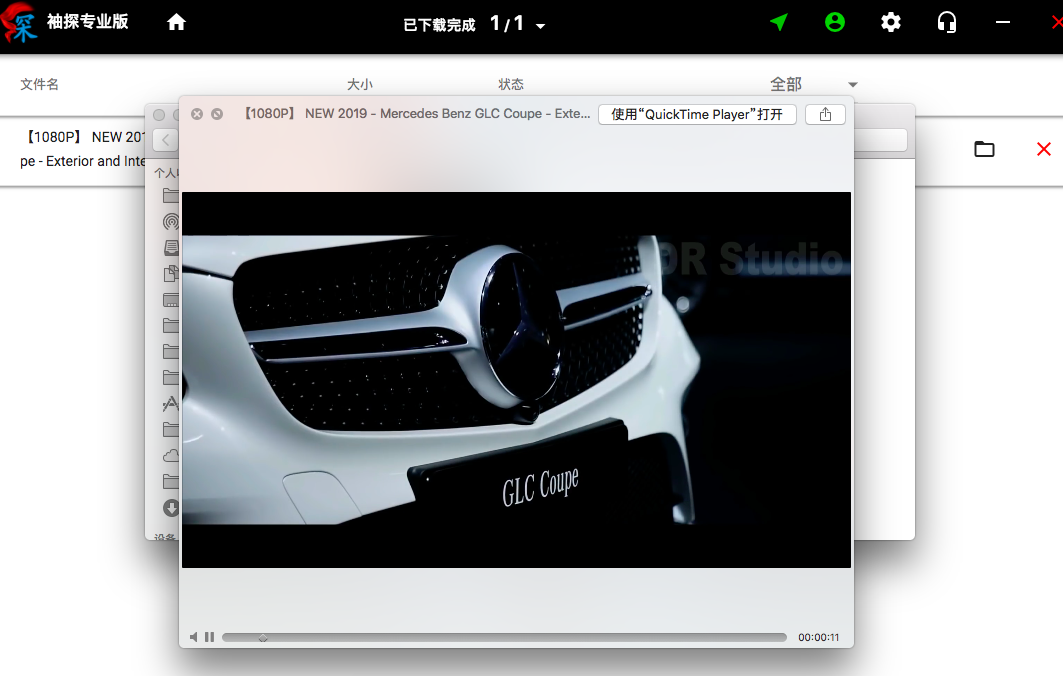Click the Finder back navigation arrow
Viewport: 1063px width, 676px height.
coord(165,140)
